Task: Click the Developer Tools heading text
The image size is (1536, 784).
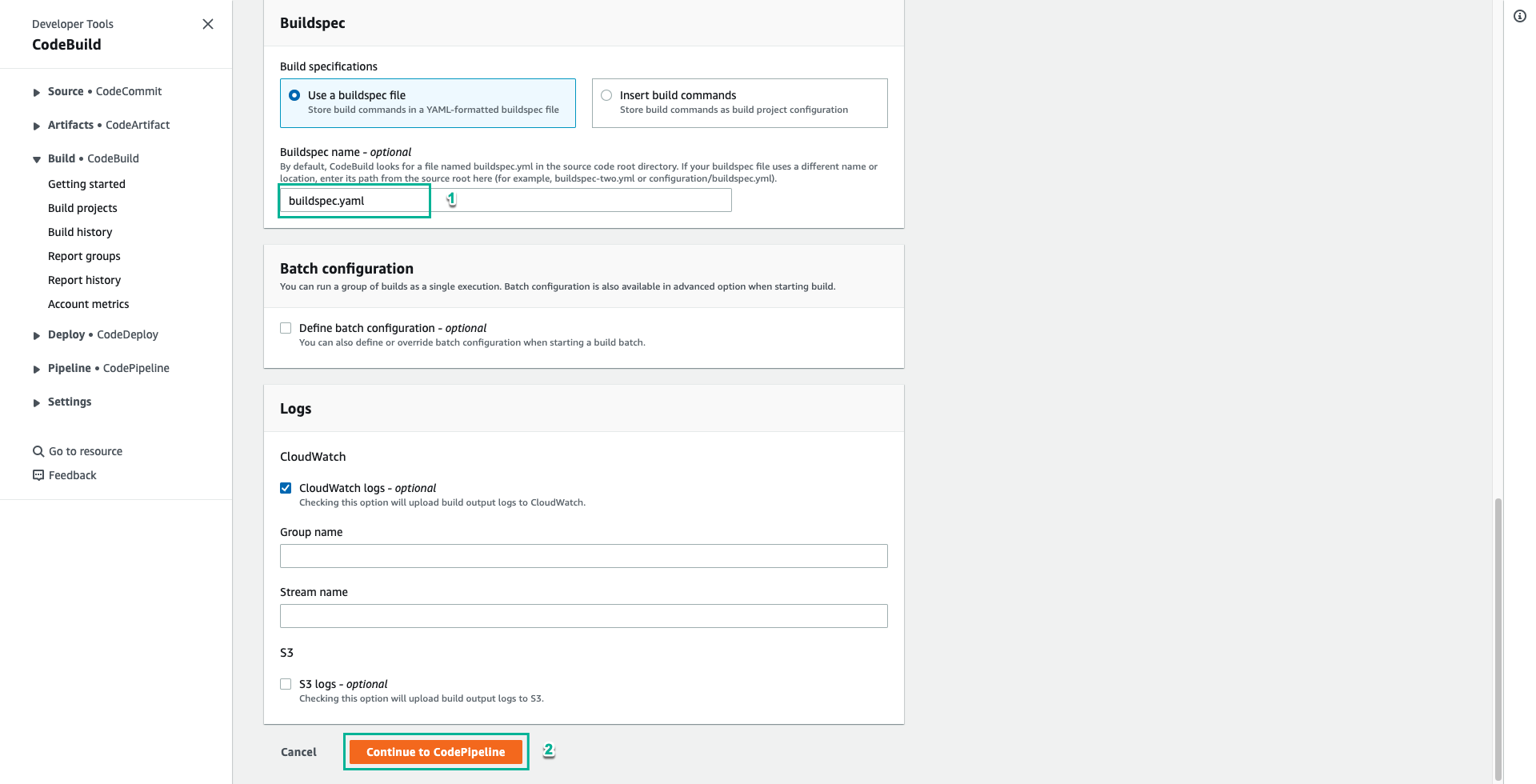Action: 73,24
